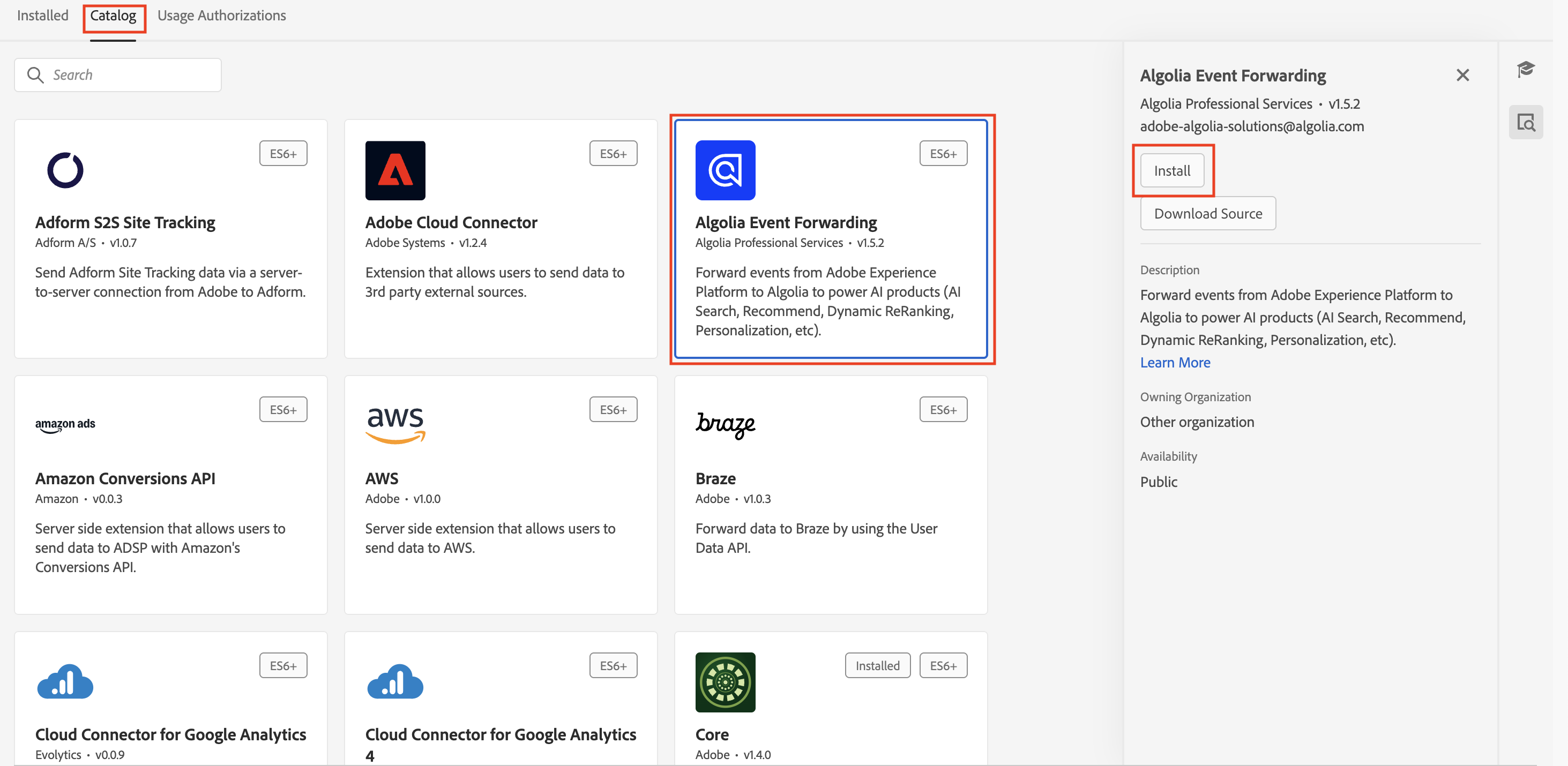Click the Amazon Ads logo
The height and width of the screenshot is (766, 1568).
click(65, 425)
